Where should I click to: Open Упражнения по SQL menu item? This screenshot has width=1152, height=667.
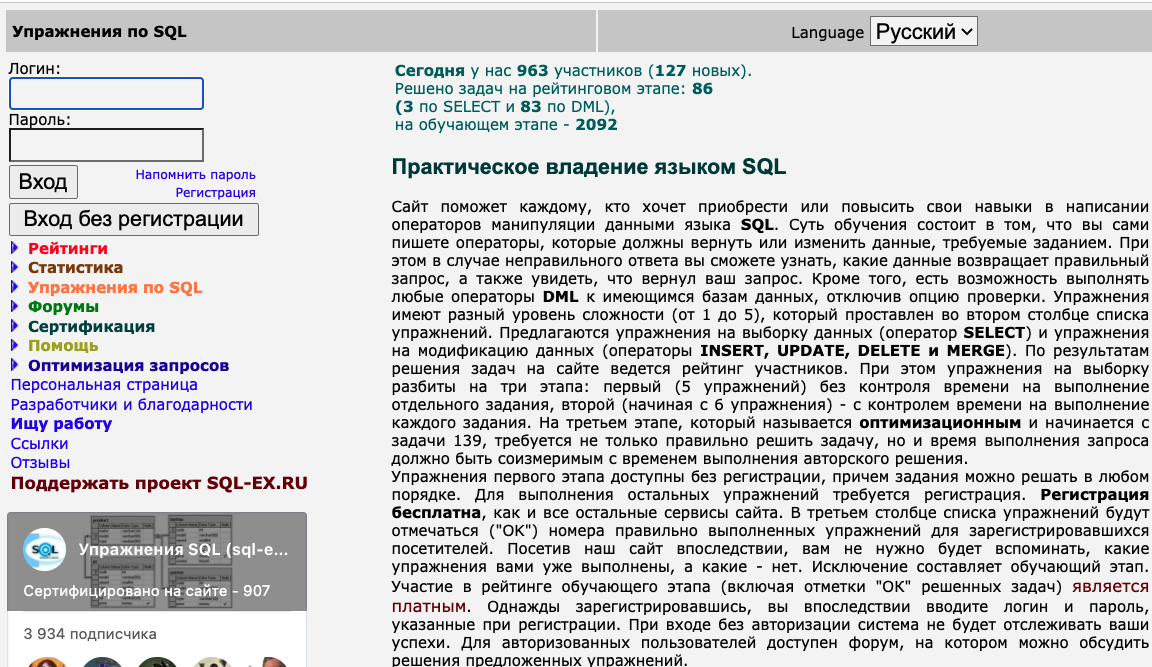click(x=115, y=287)
